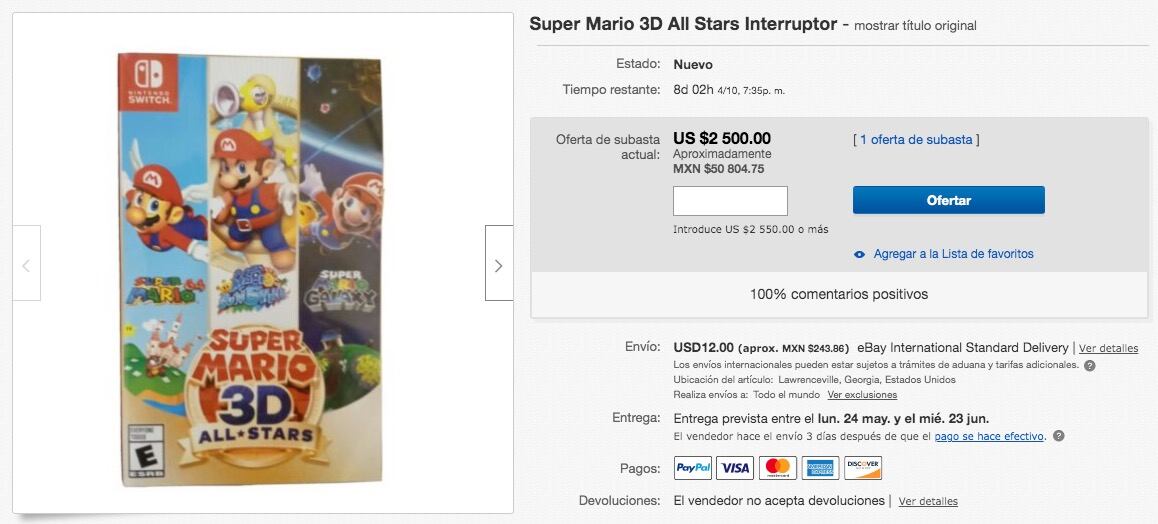Click the Discover card icon
This screenshot has width=1158, height=524.
click(x=862, y=468)
